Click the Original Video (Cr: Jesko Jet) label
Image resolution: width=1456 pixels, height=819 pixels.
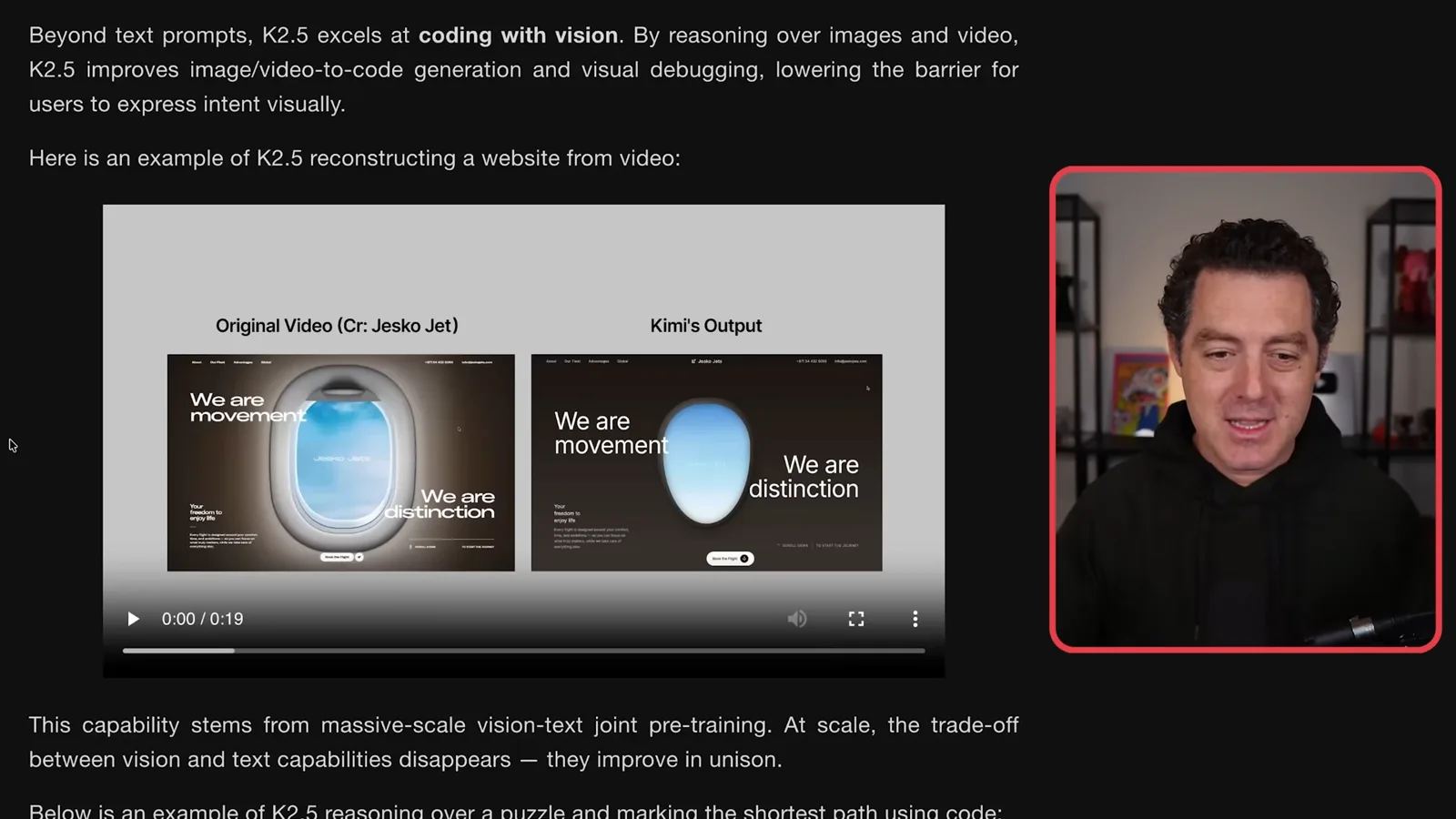(337, 326)
